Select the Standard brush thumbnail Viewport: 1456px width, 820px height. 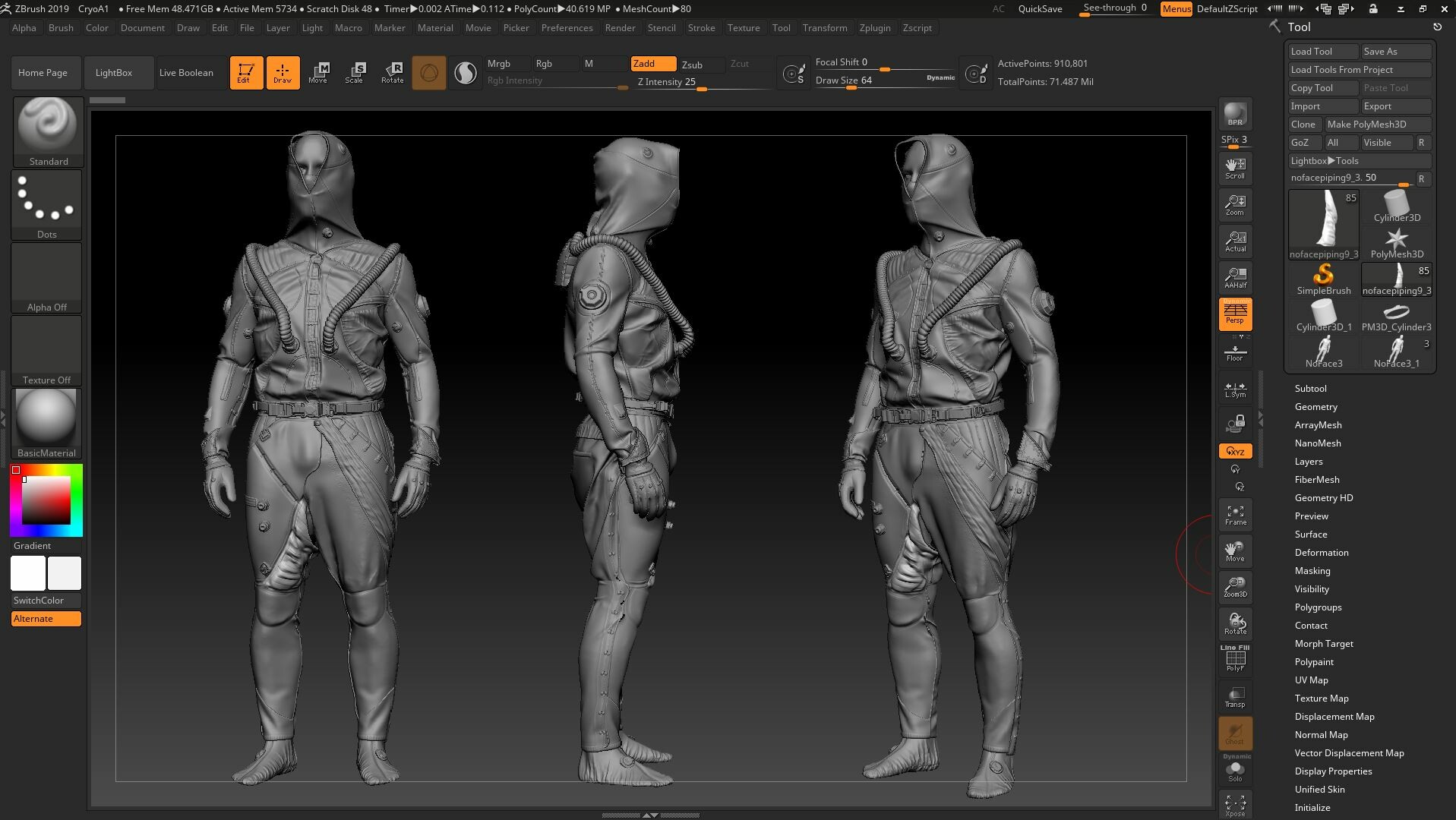tap(47, 131)
